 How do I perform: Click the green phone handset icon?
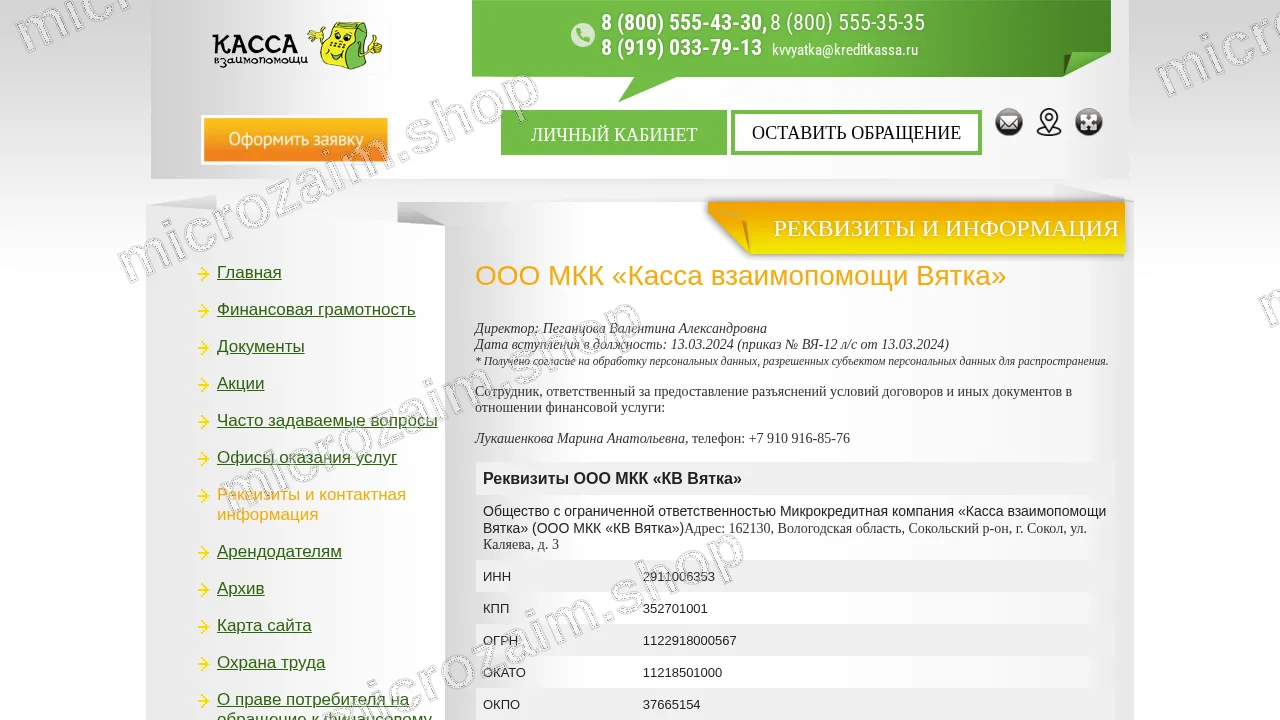(583, 35)
